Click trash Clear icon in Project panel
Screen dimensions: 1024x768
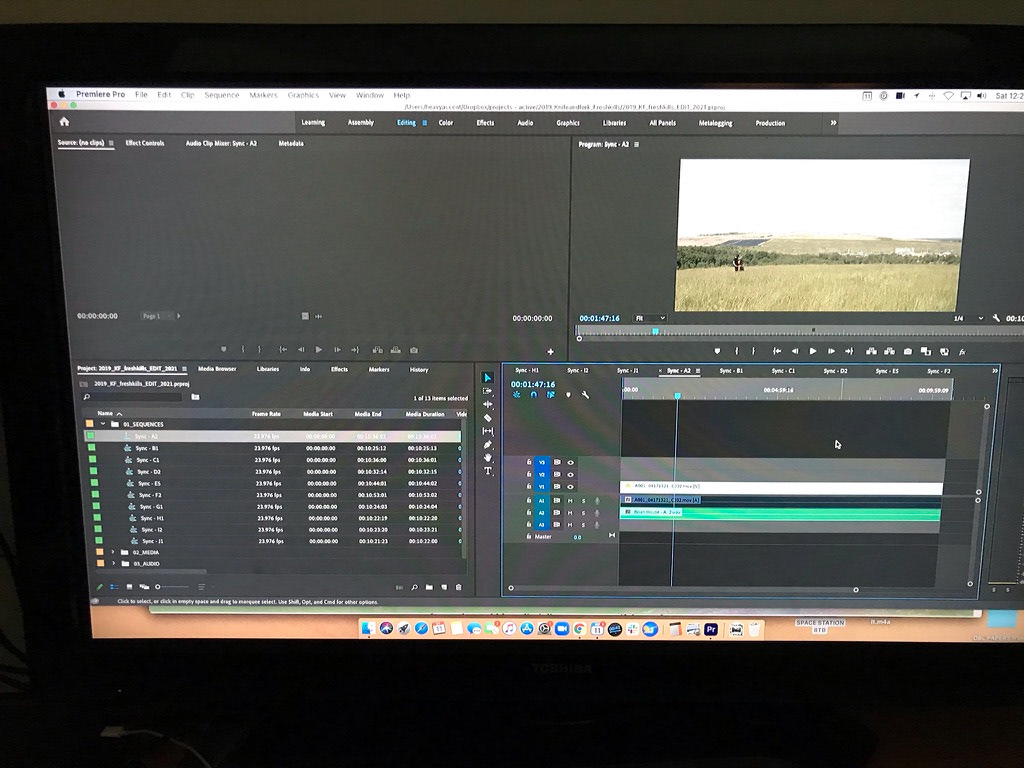coord(458,587)
